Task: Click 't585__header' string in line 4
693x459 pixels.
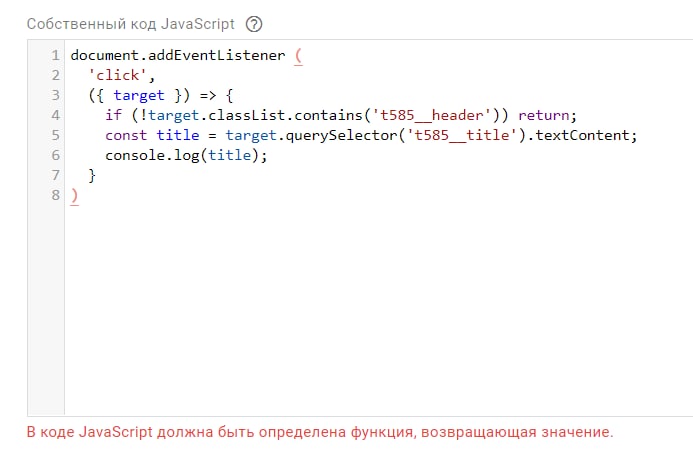Action: (432, 115)
